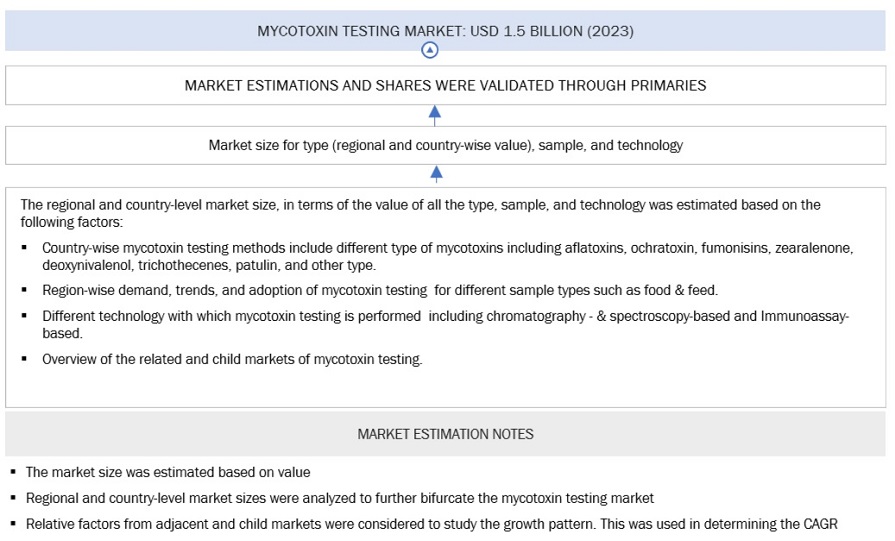Click the circled up-arrow icon under the title
Image resolution: width=895 pixels, height=541 pixels.
tap(430, 50)
